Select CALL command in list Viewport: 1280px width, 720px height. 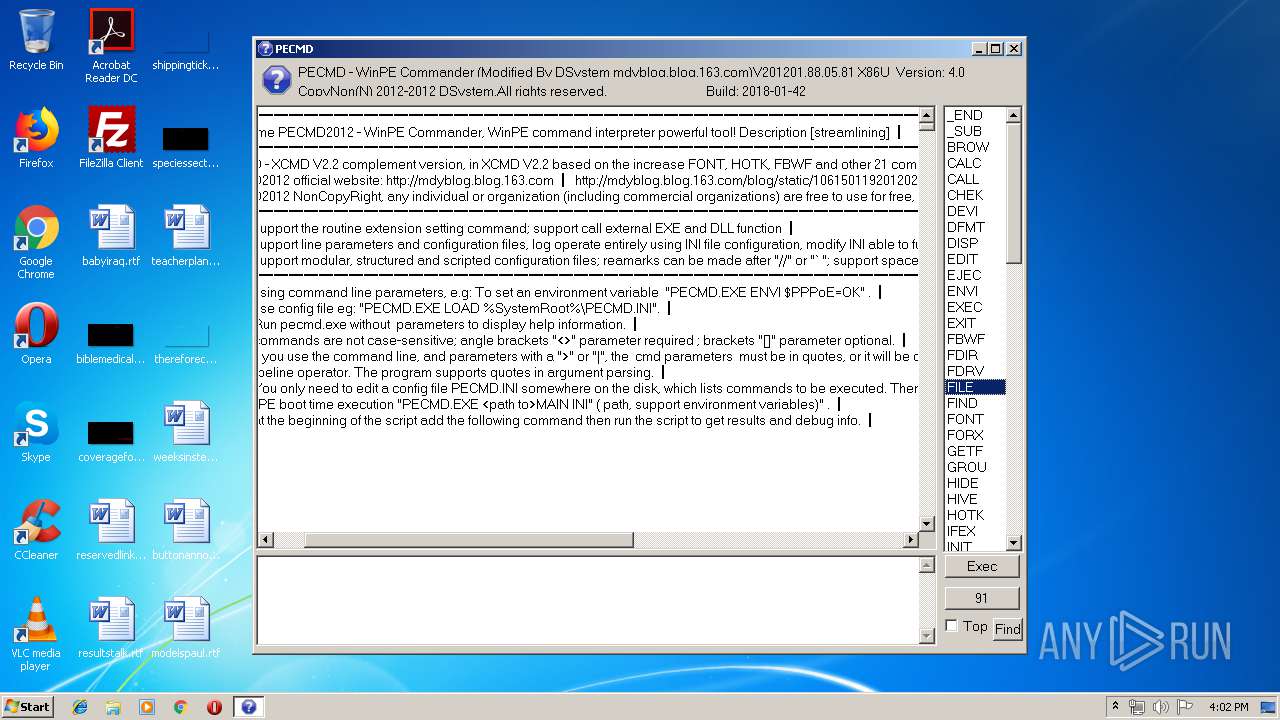tap(975, 179)
